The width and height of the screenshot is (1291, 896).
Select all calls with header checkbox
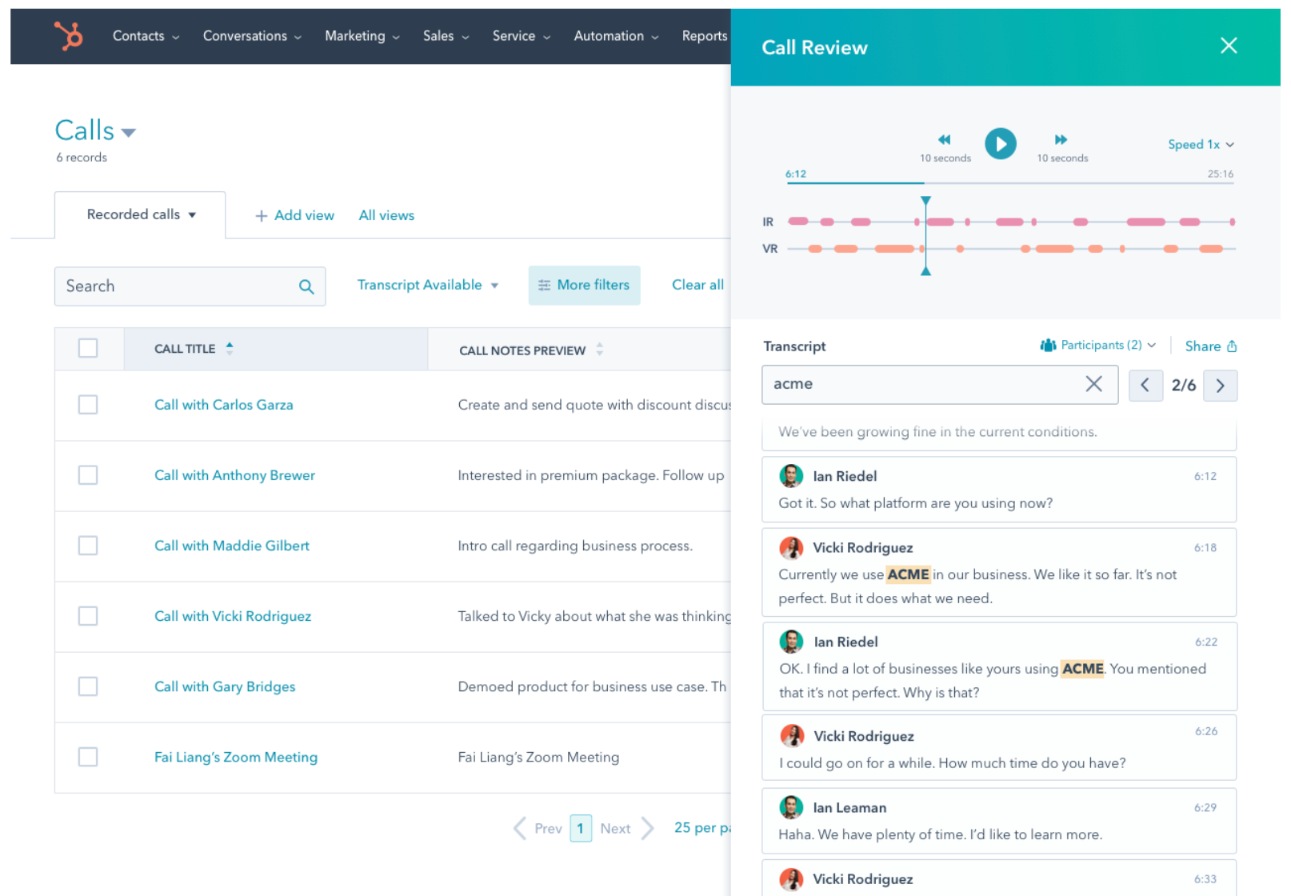88,348
